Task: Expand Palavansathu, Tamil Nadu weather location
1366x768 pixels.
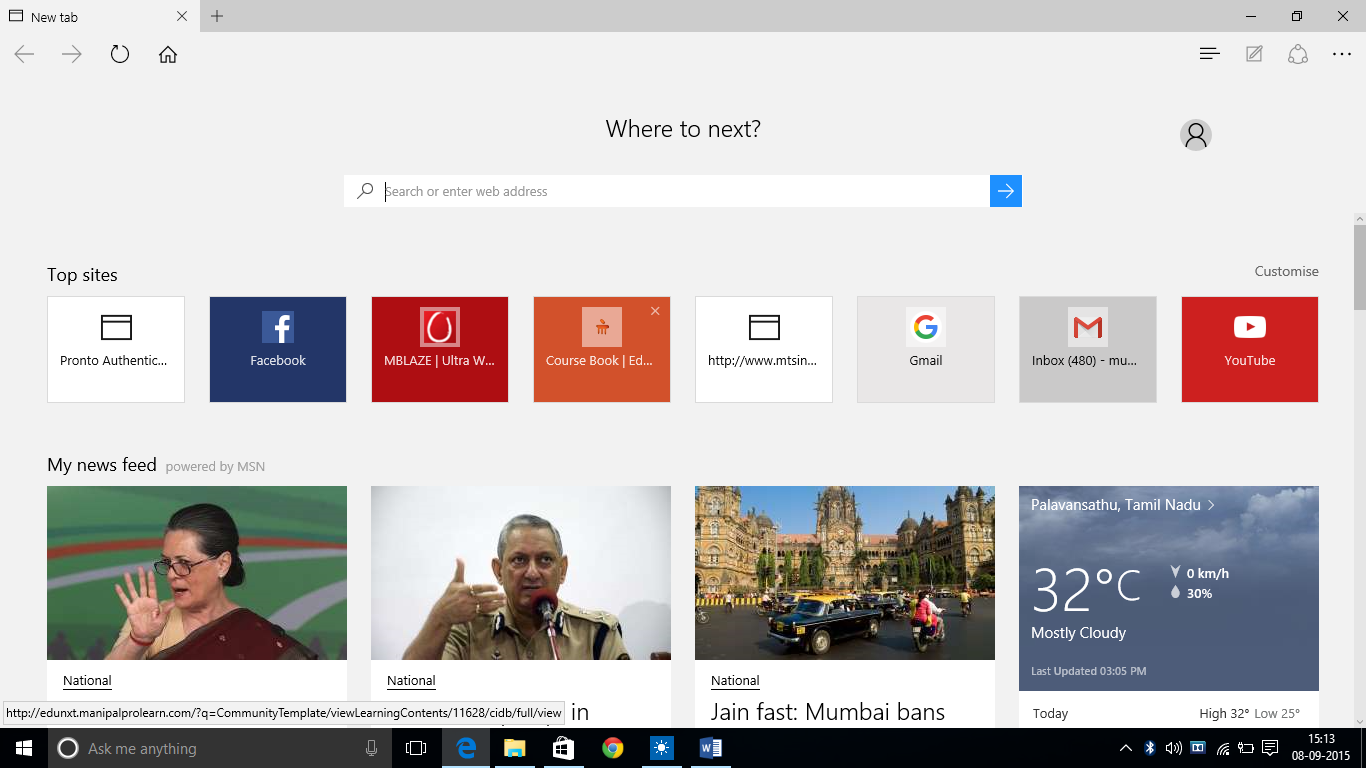Action: pyautogui.click(x=1123, y=505)
